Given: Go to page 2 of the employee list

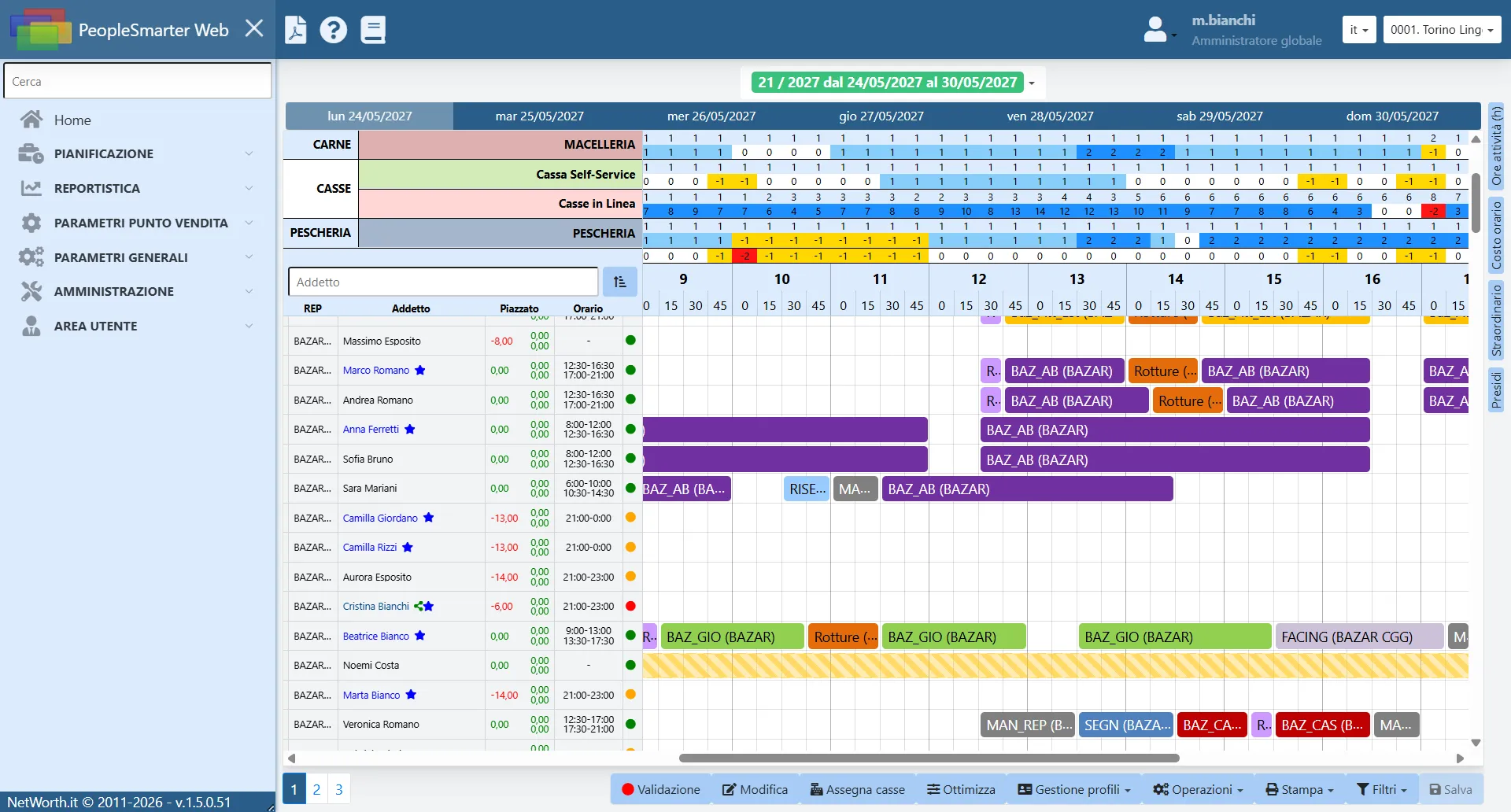Looking at the screenshot, I should [316, 789].
